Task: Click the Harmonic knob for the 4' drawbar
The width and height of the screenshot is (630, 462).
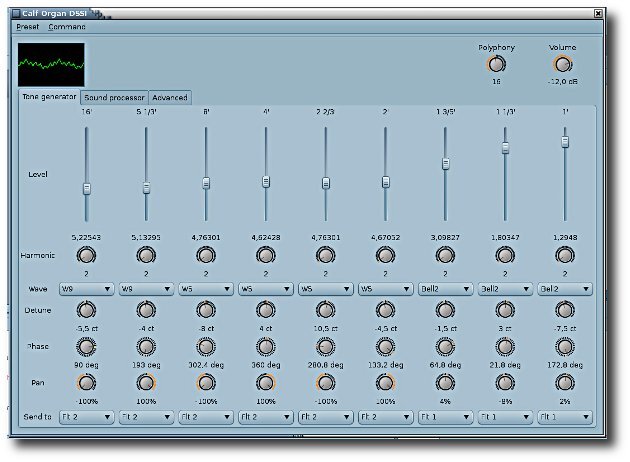Action: pos(266,255)
